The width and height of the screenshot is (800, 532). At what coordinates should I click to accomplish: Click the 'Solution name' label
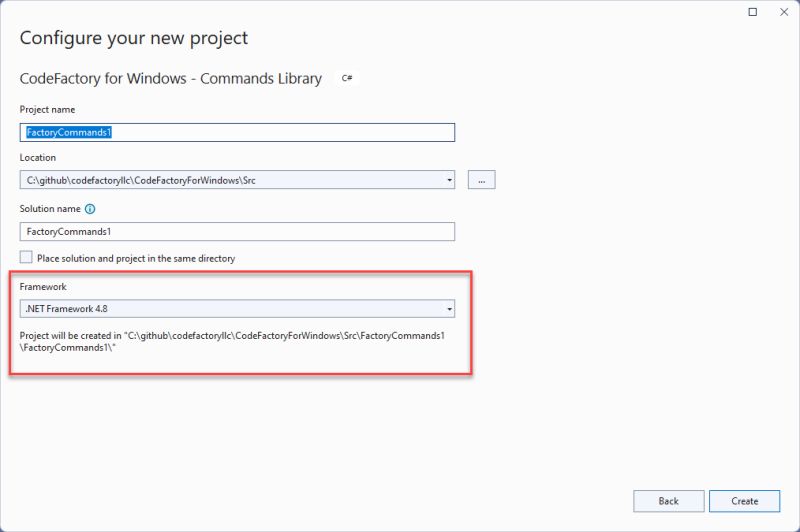50,209
